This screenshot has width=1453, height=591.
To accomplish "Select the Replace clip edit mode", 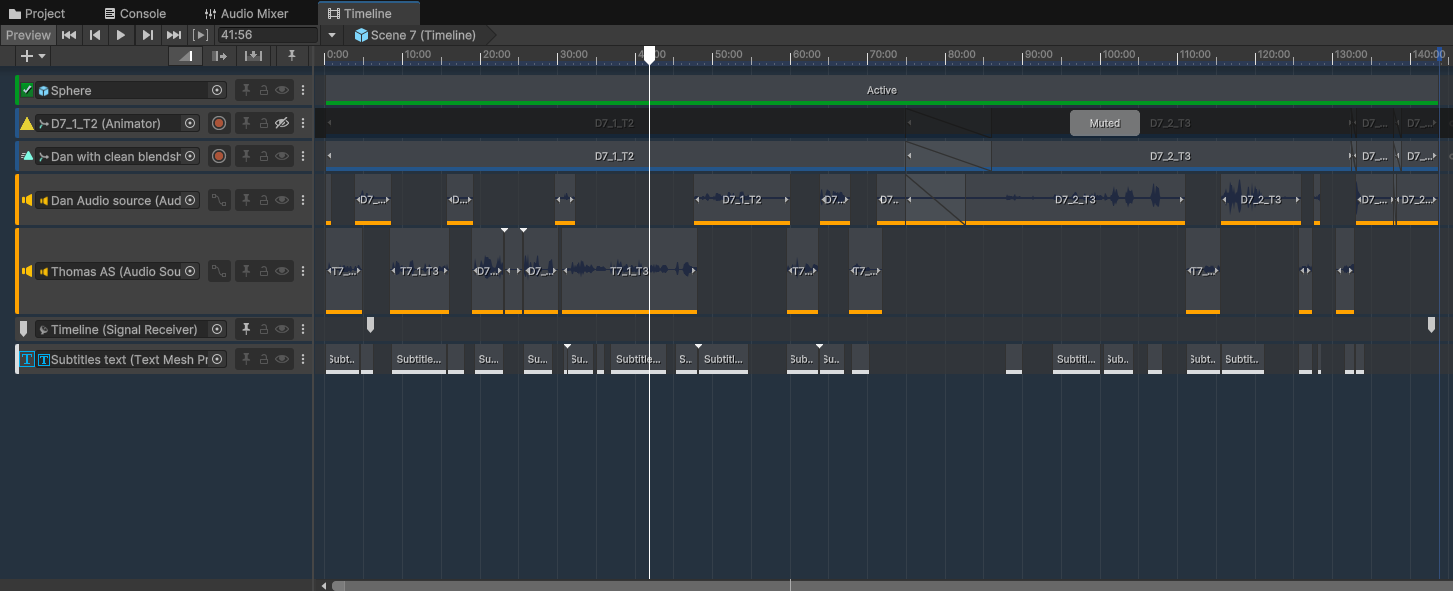I will pyautogui.click(x=254, y=56).
